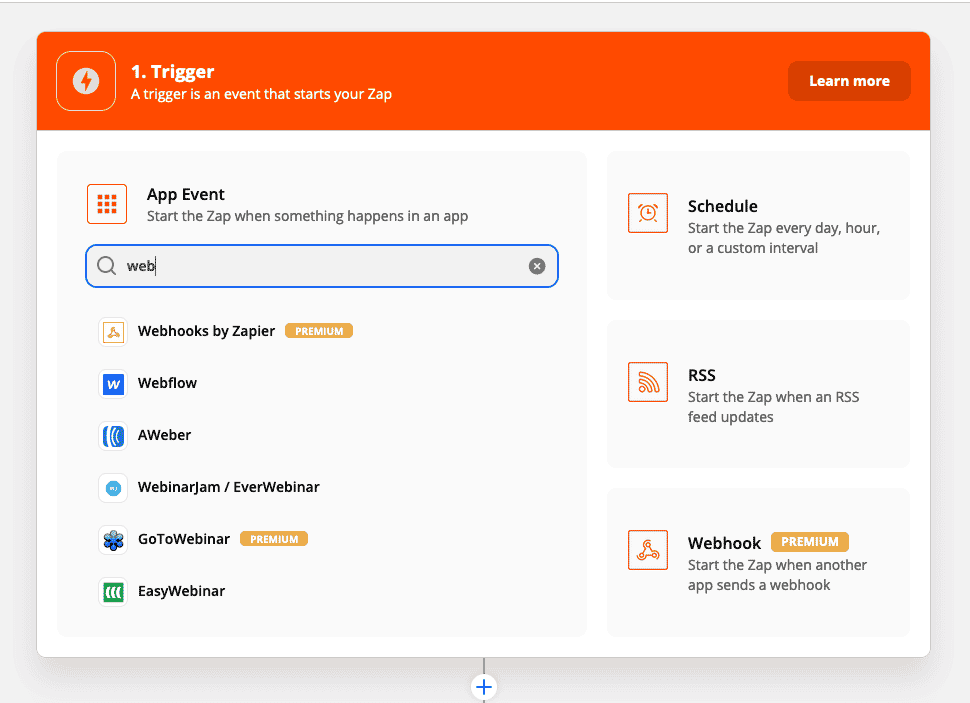
Task: Choose WebinarJam / EverWebinar from results
Action: tap(228, 487)
